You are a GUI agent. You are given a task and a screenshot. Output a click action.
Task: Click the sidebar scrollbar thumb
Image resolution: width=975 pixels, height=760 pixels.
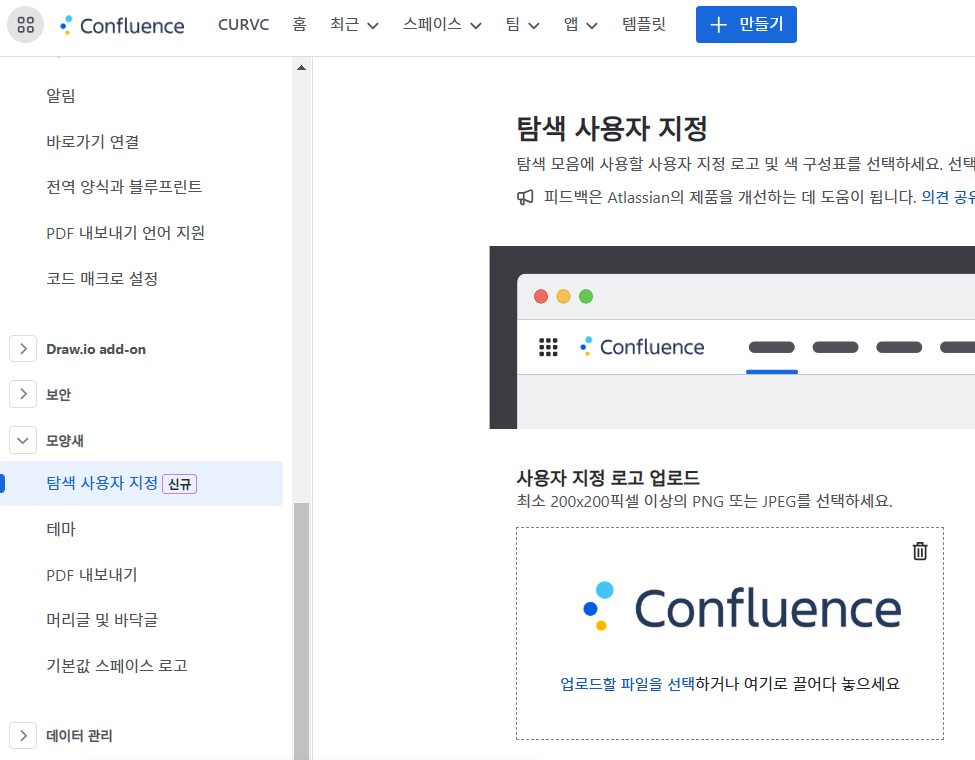pos(302,631)
